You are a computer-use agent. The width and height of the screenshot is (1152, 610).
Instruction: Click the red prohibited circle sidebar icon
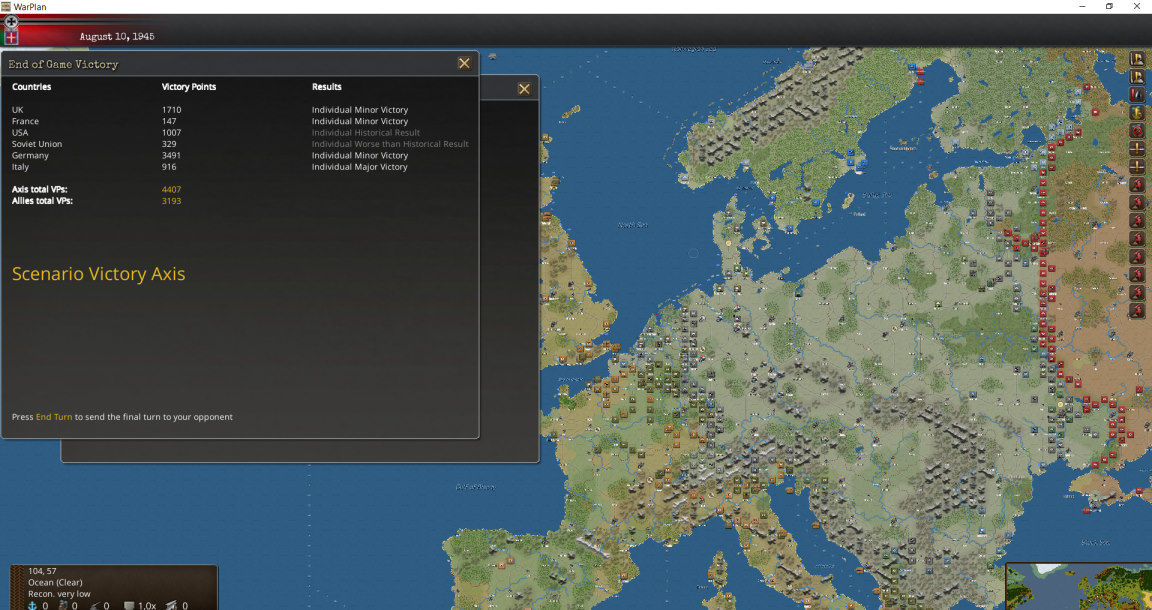click(x=1137, y=132)
